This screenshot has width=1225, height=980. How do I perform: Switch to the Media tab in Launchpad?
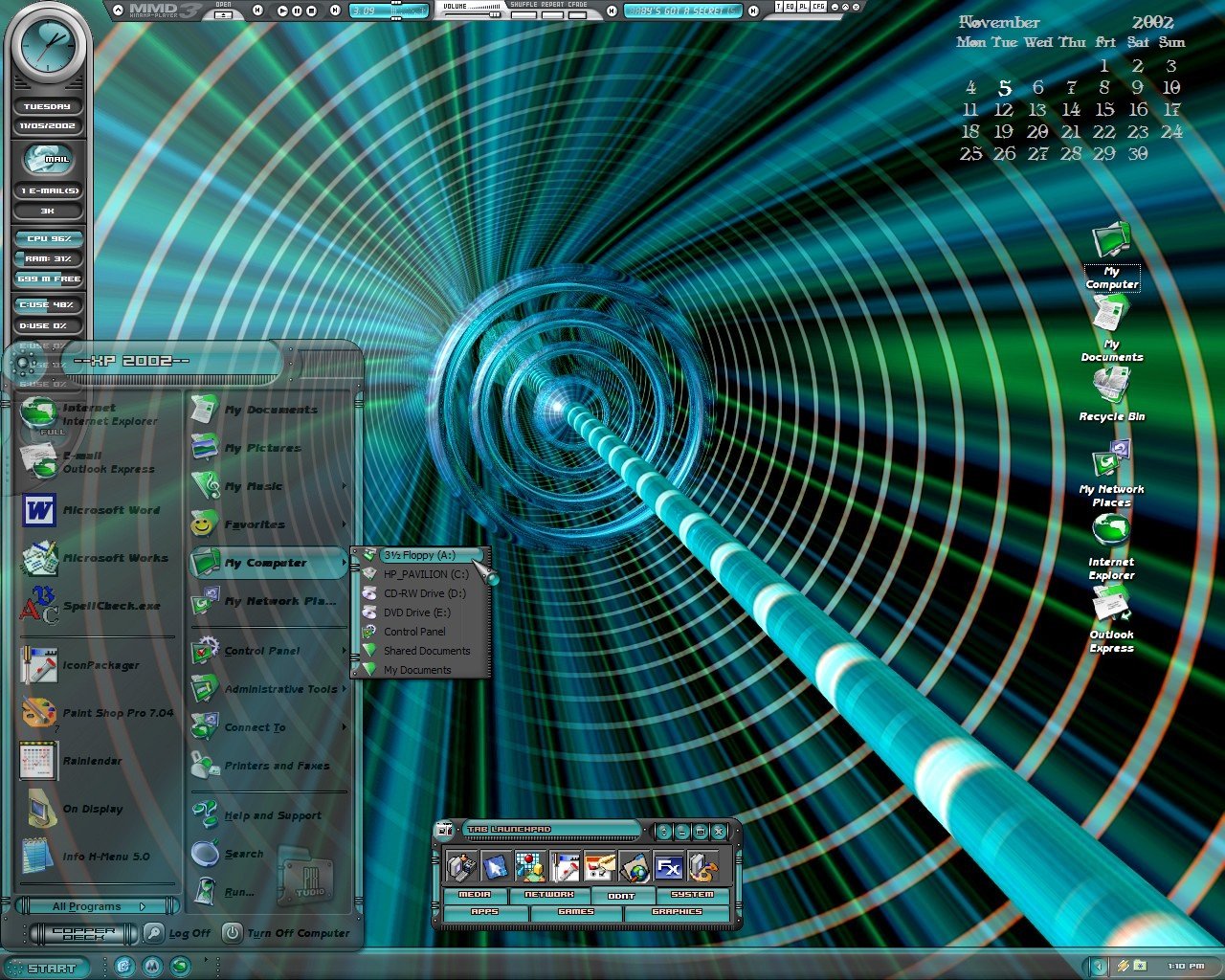click(x=475, y=895)
